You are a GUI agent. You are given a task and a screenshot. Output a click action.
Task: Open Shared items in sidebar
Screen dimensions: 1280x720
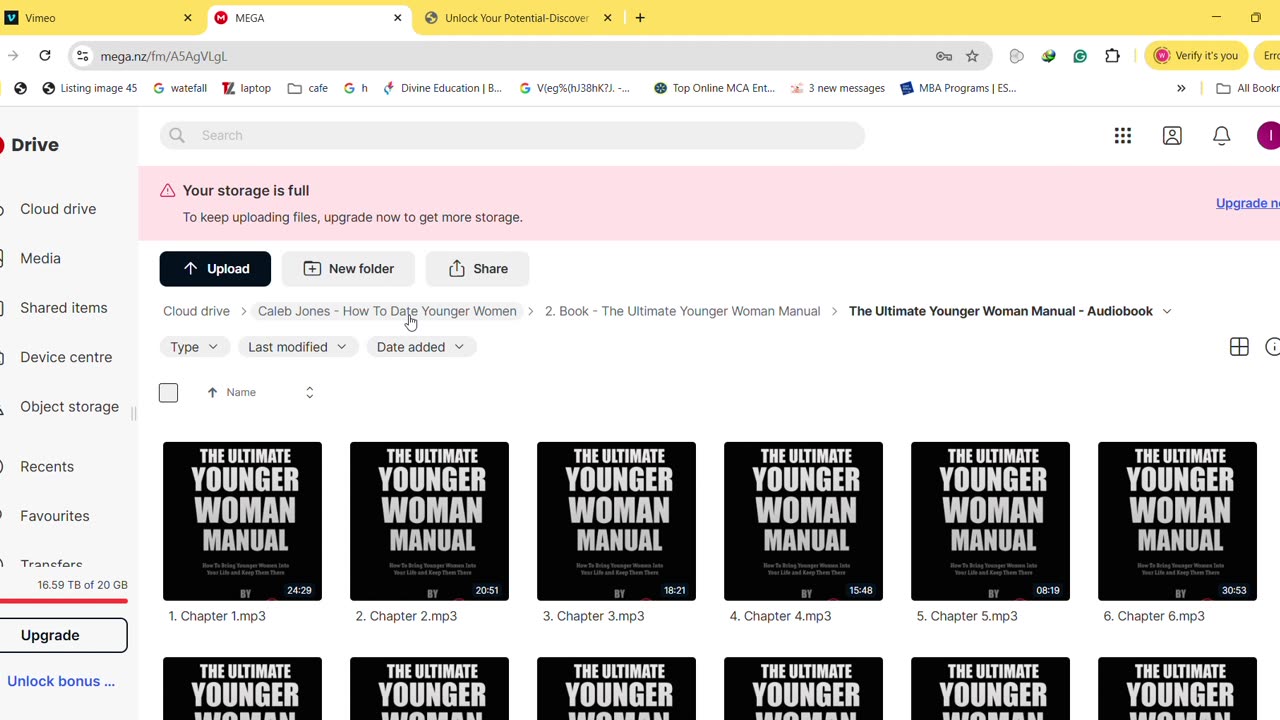[63, 308]
